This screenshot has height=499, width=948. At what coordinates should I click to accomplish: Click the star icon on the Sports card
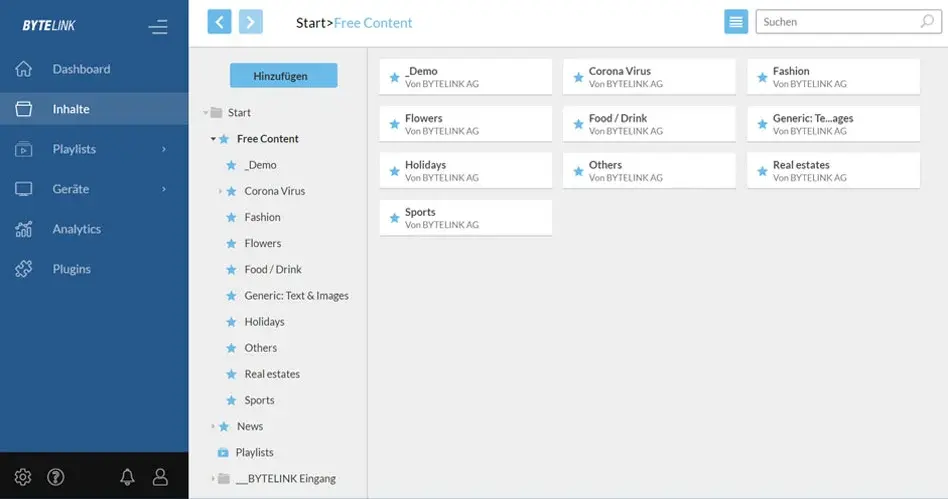click(394, 218)
